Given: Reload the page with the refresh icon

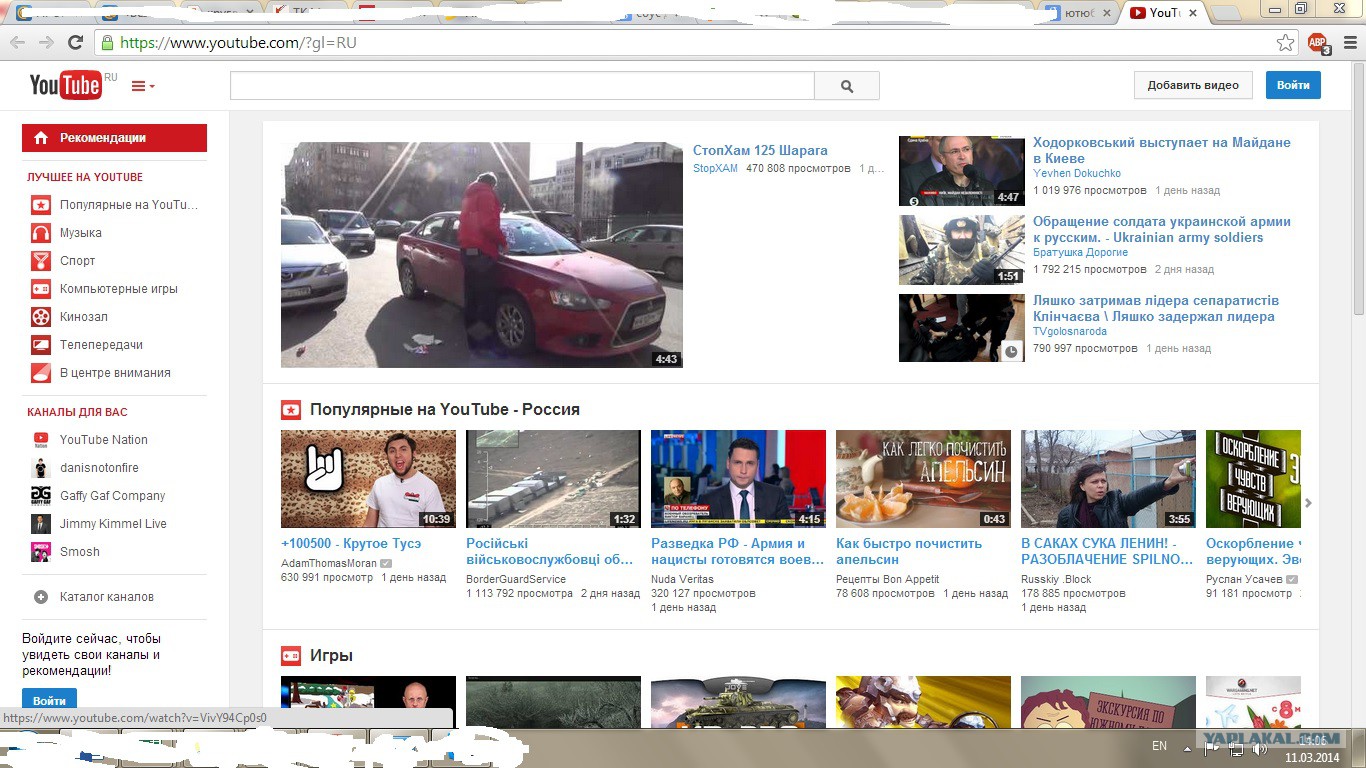Looking at the screenshot, I should click(x=75, y=43).
